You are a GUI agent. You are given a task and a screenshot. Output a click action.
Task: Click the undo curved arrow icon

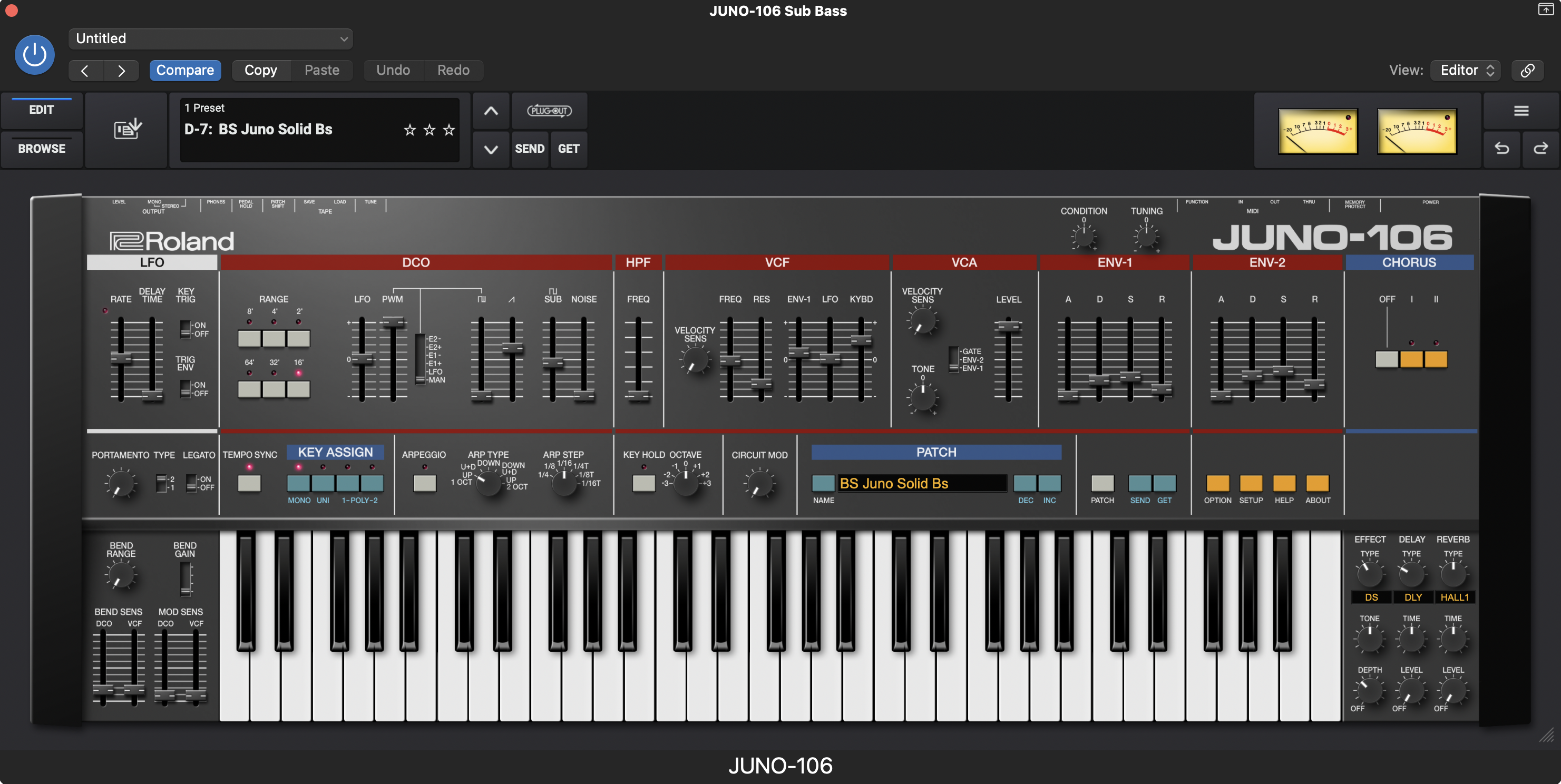[x=1501, y=149]
